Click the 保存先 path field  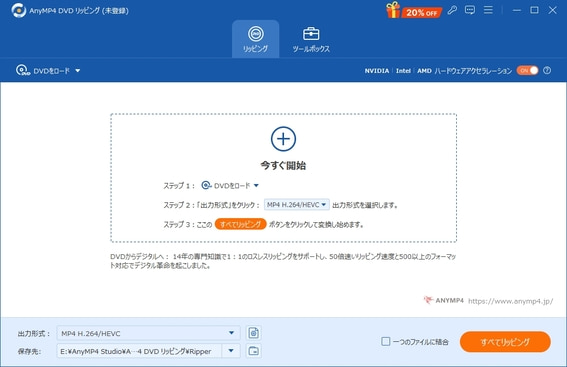pyautogui.click(x=139, y=351)
